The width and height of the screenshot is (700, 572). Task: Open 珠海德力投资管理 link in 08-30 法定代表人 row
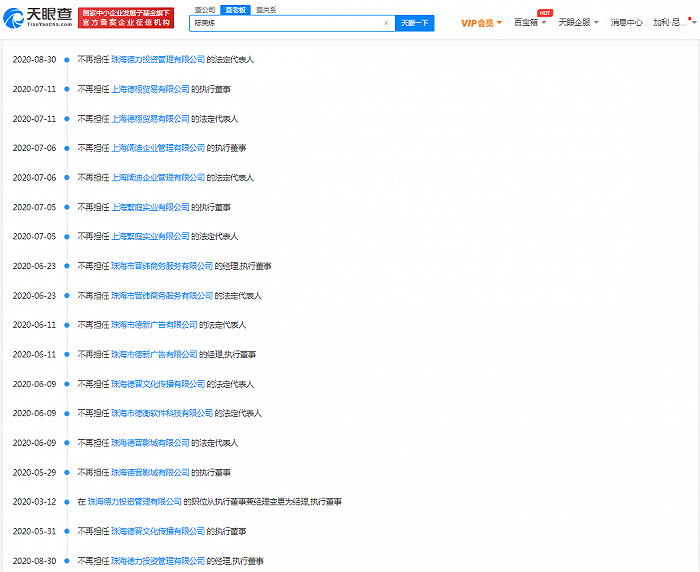158,59
